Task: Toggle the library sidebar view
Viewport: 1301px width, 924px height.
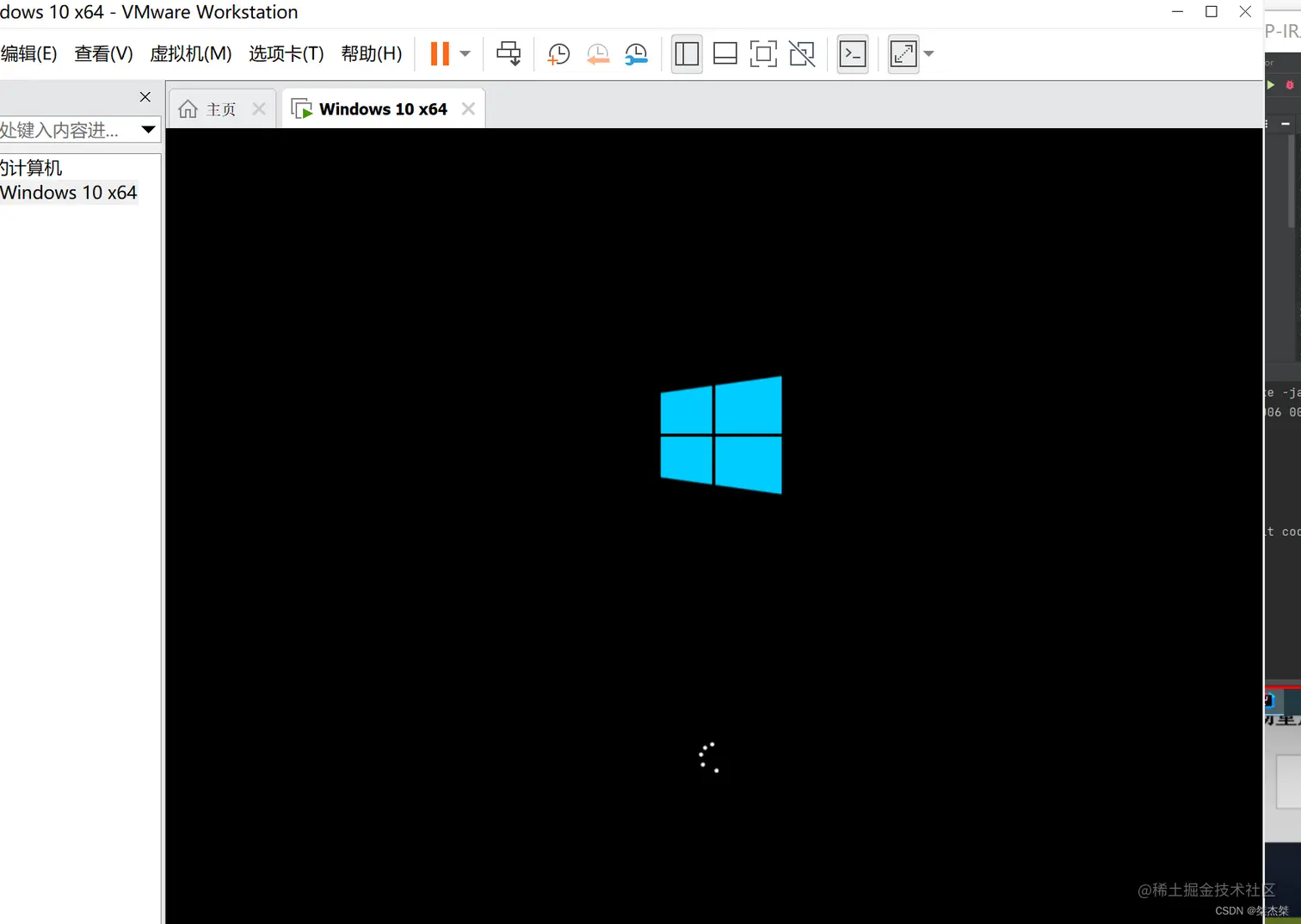Action: [687, 53]
